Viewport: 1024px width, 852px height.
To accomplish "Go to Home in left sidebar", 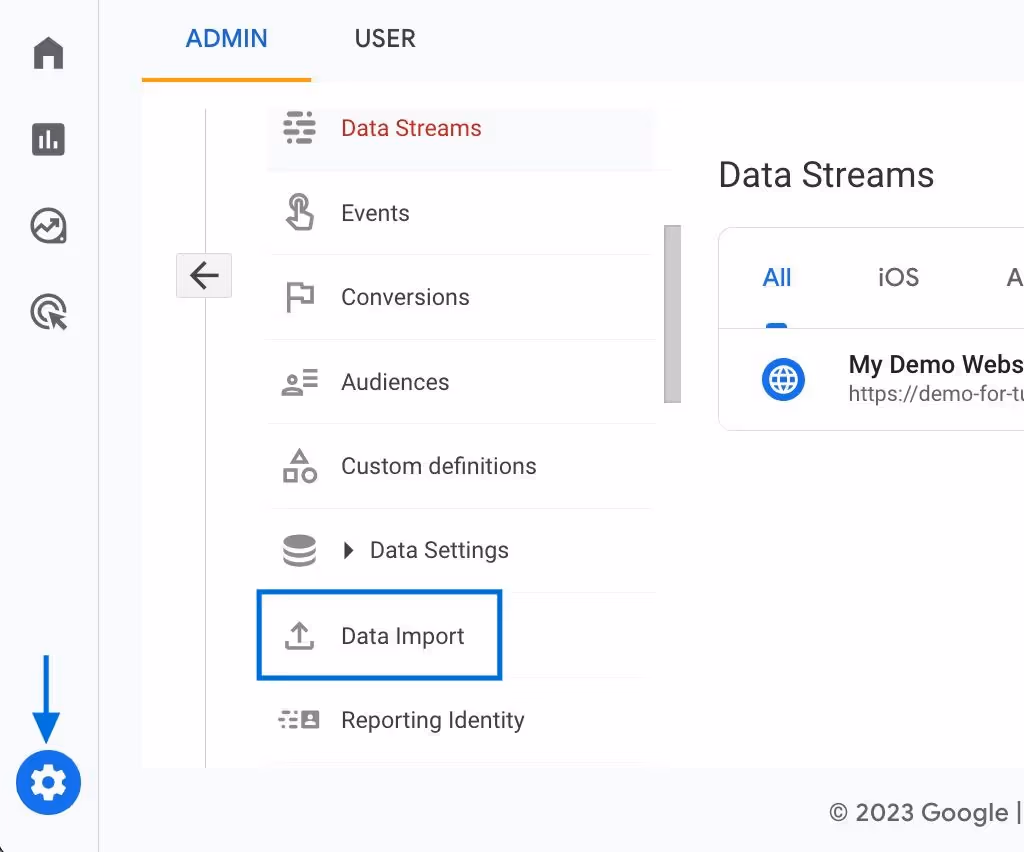I will [x=48, y=53].
